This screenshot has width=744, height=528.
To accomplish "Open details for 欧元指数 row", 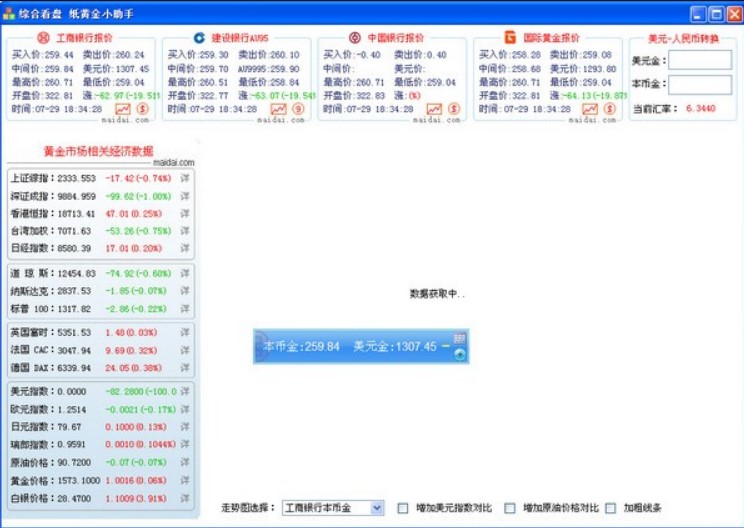I will point(185,409).
